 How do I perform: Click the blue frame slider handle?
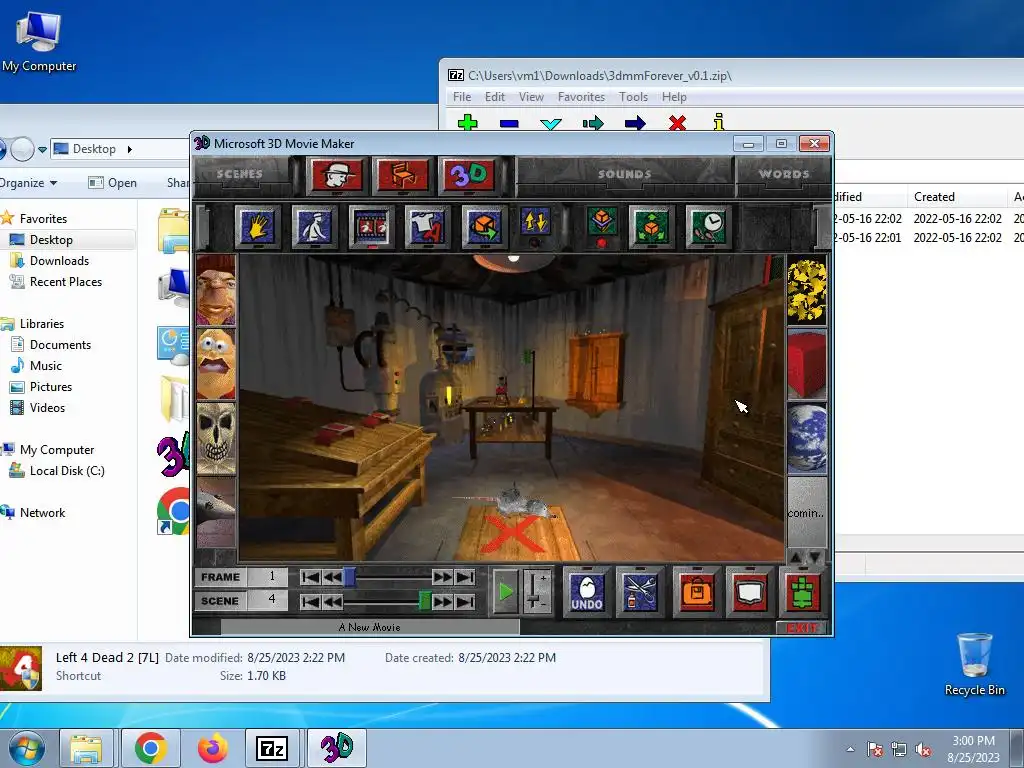coord(349,577)
